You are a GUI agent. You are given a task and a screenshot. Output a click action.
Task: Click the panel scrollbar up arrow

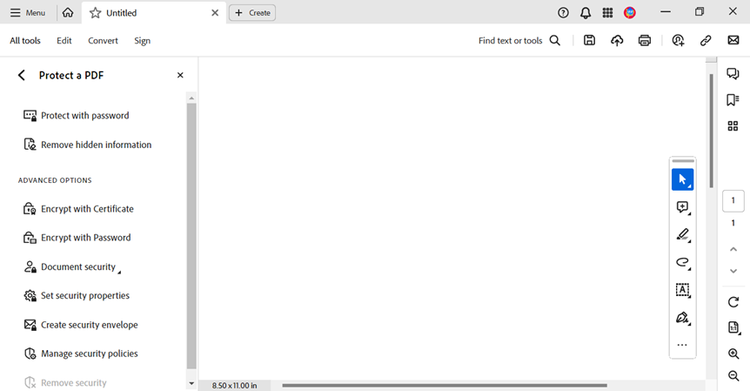point(191,98)
